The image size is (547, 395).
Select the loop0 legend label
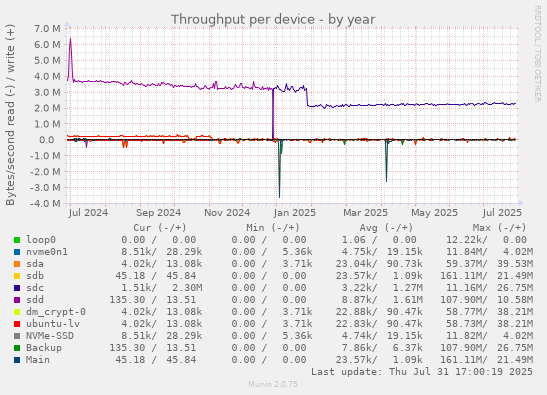41,240
